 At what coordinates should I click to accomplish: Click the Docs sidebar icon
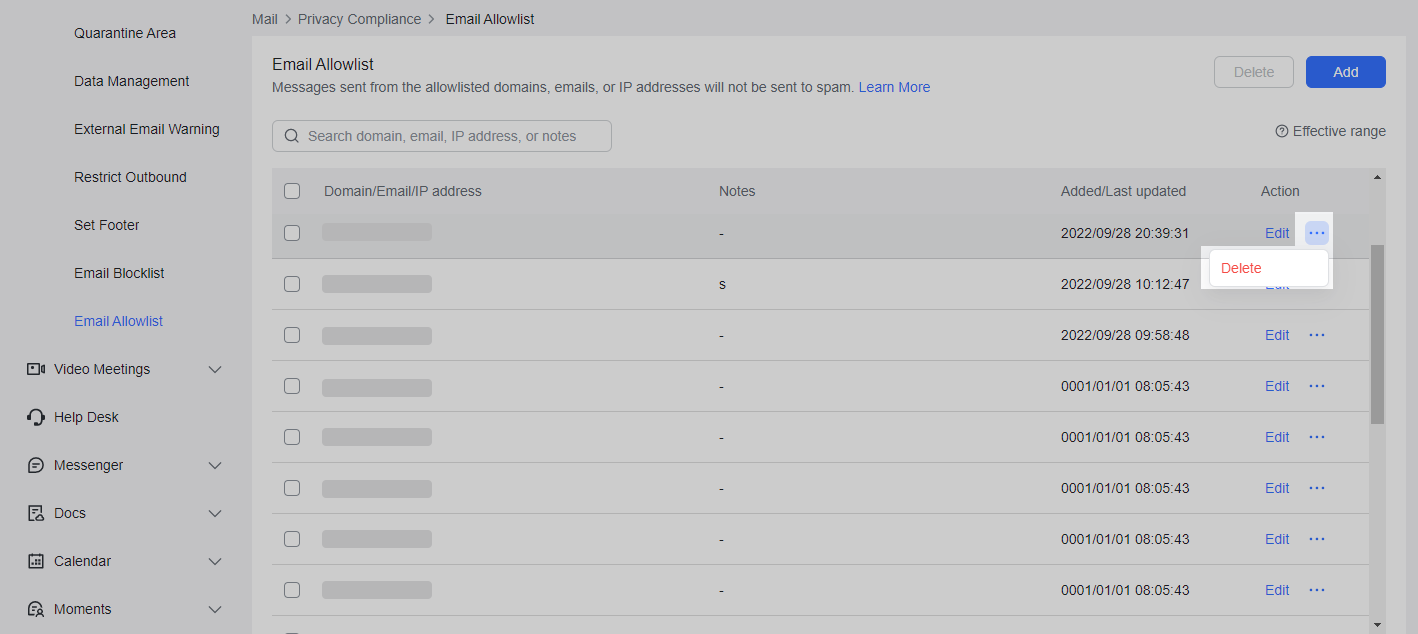click(x=36, y=513)
